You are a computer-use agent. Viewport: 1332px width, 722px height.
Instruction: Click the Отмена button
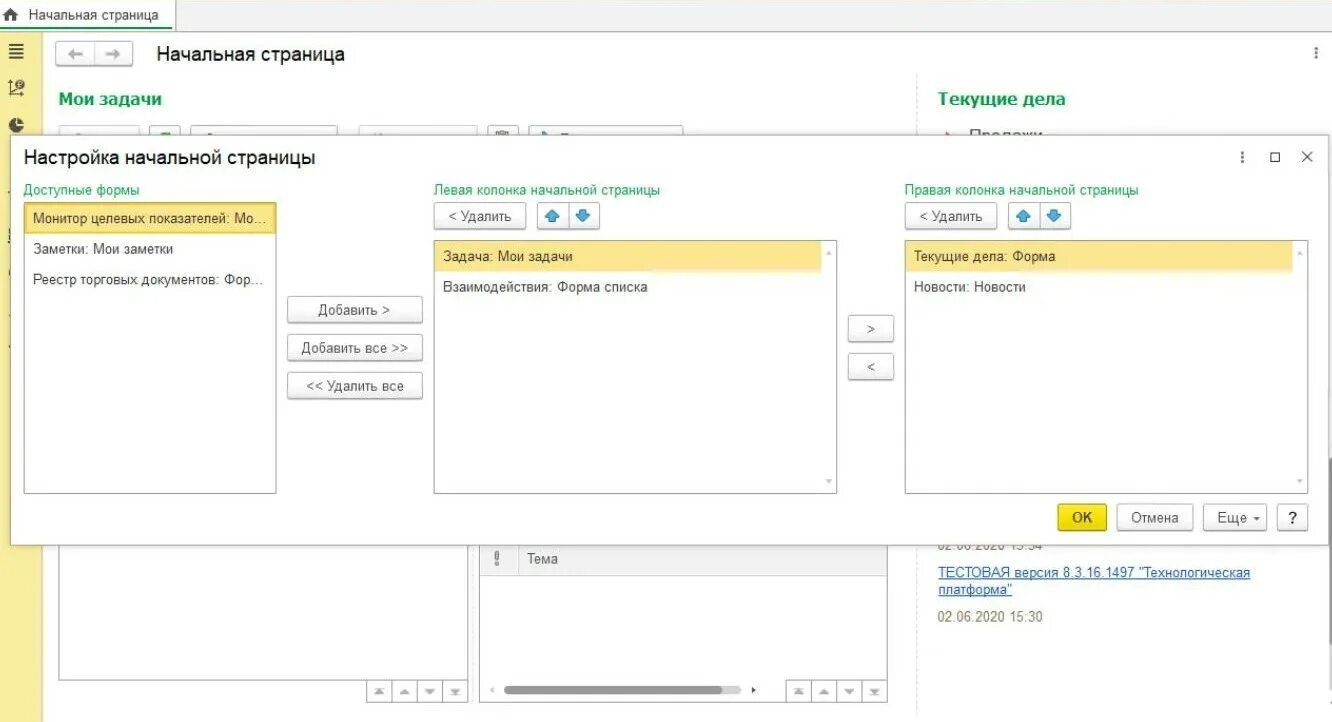pyautogui.click(x=1154, y=517)
